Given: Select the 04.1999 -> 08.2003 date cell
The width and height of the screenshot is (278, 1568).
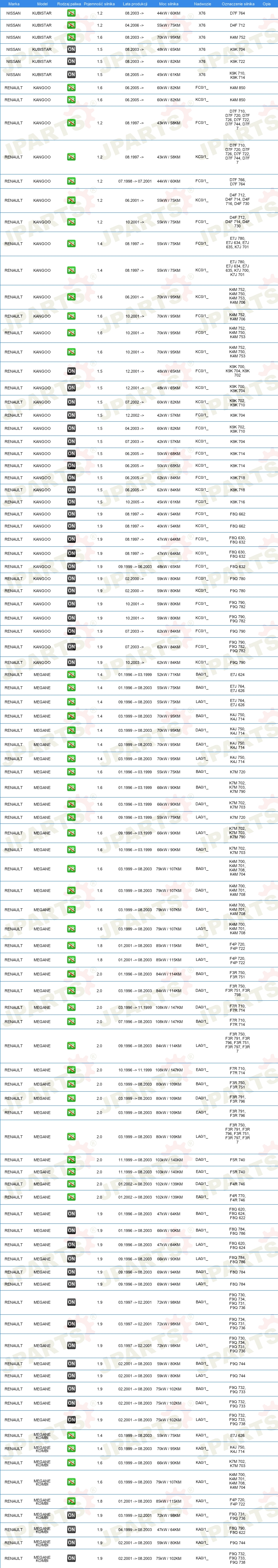Looking at the screenshot, I should tap(135, 1530).
